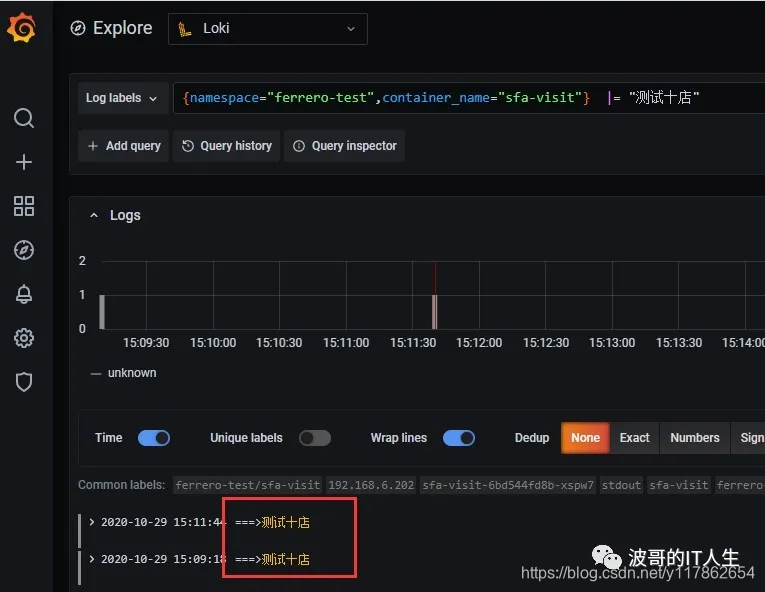The width and height of the screenshot is (765, 592).
Task: Select Dedup Exact option
Action: tap(634, 438)
